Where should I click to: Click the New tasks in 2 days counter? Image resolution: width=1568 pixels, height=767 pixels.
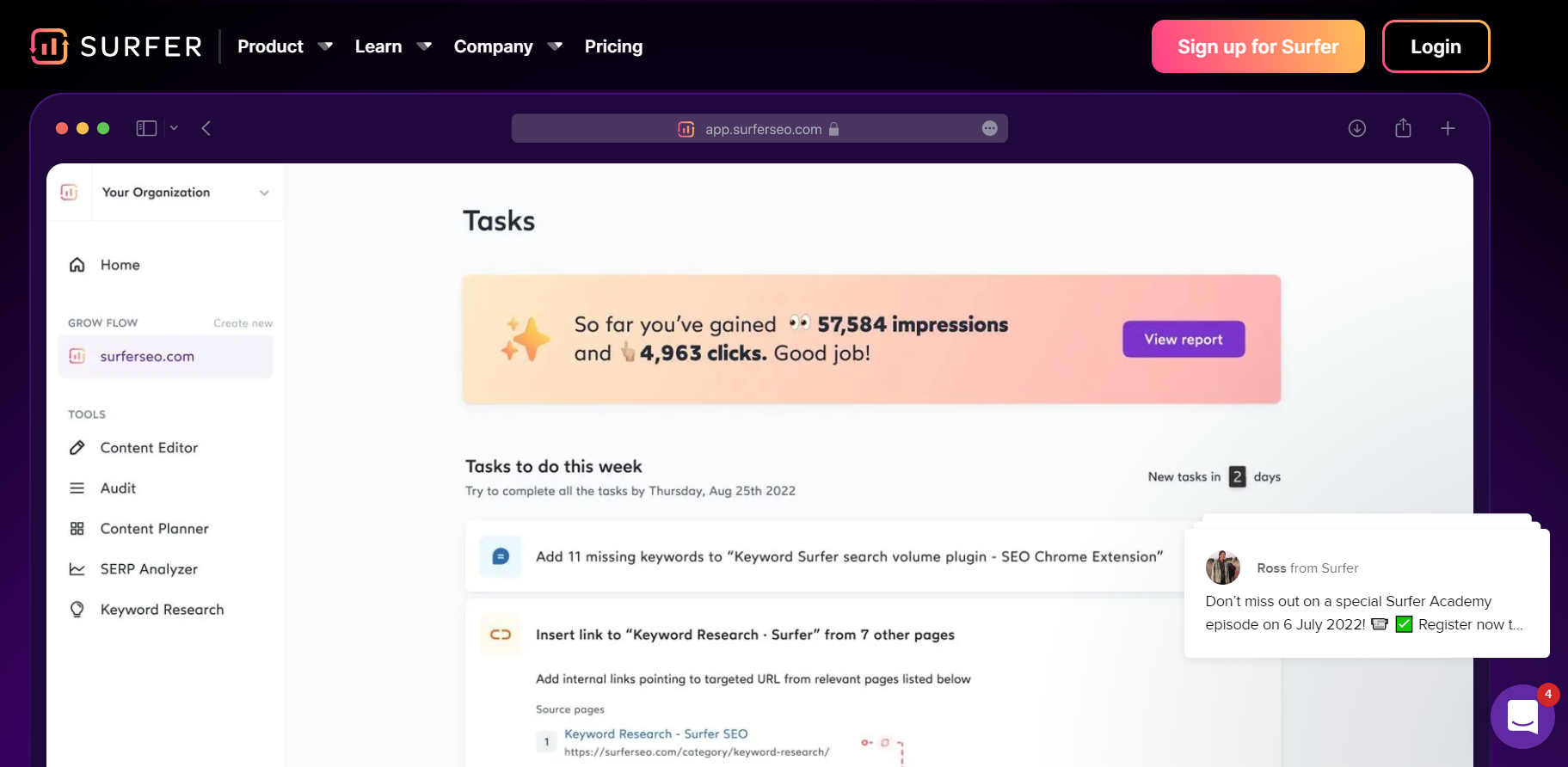tap(1214, 476)
